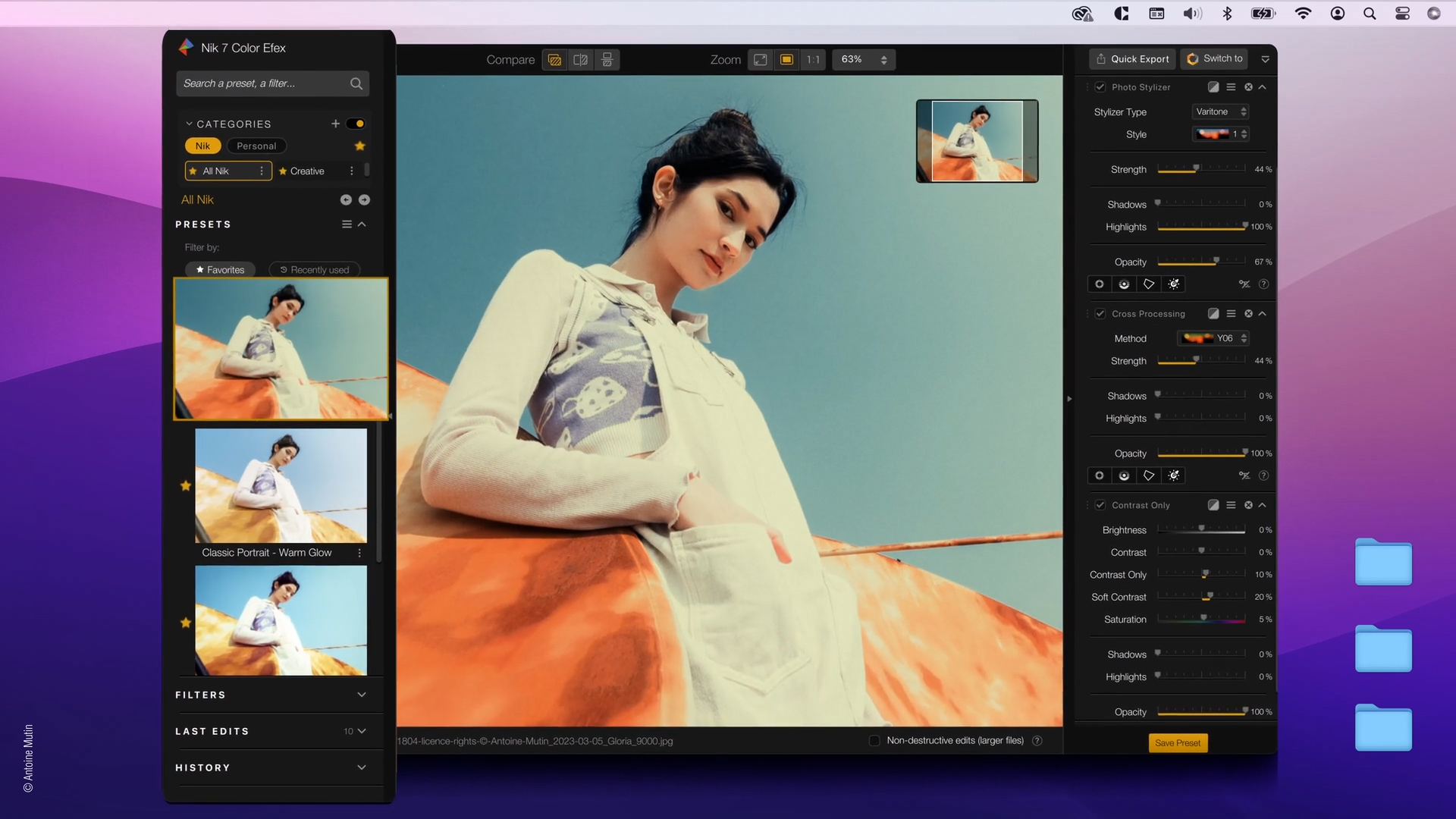Apply the Classic Portrait - Warm Glow preset
The image size is (1456, 819).
pos(281,485)
